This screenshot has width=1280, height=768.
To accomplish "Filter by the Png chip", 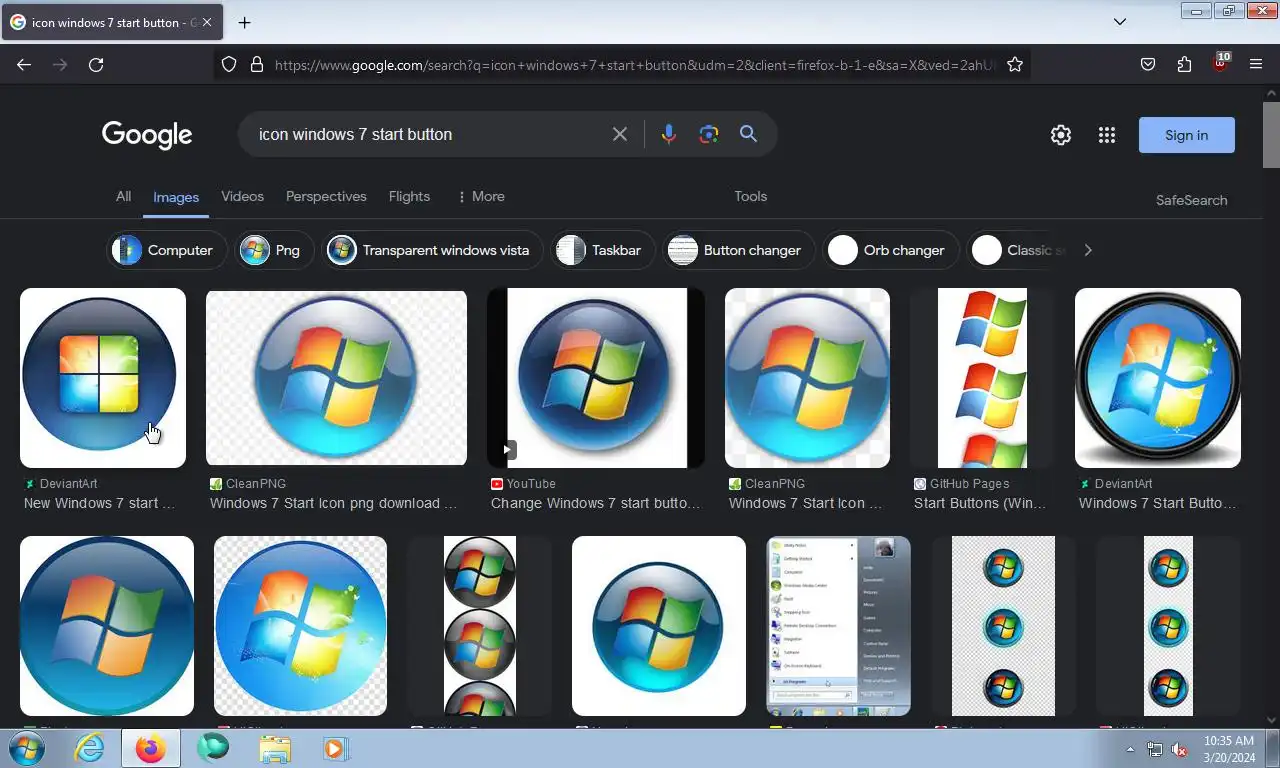I will (274, 250).
